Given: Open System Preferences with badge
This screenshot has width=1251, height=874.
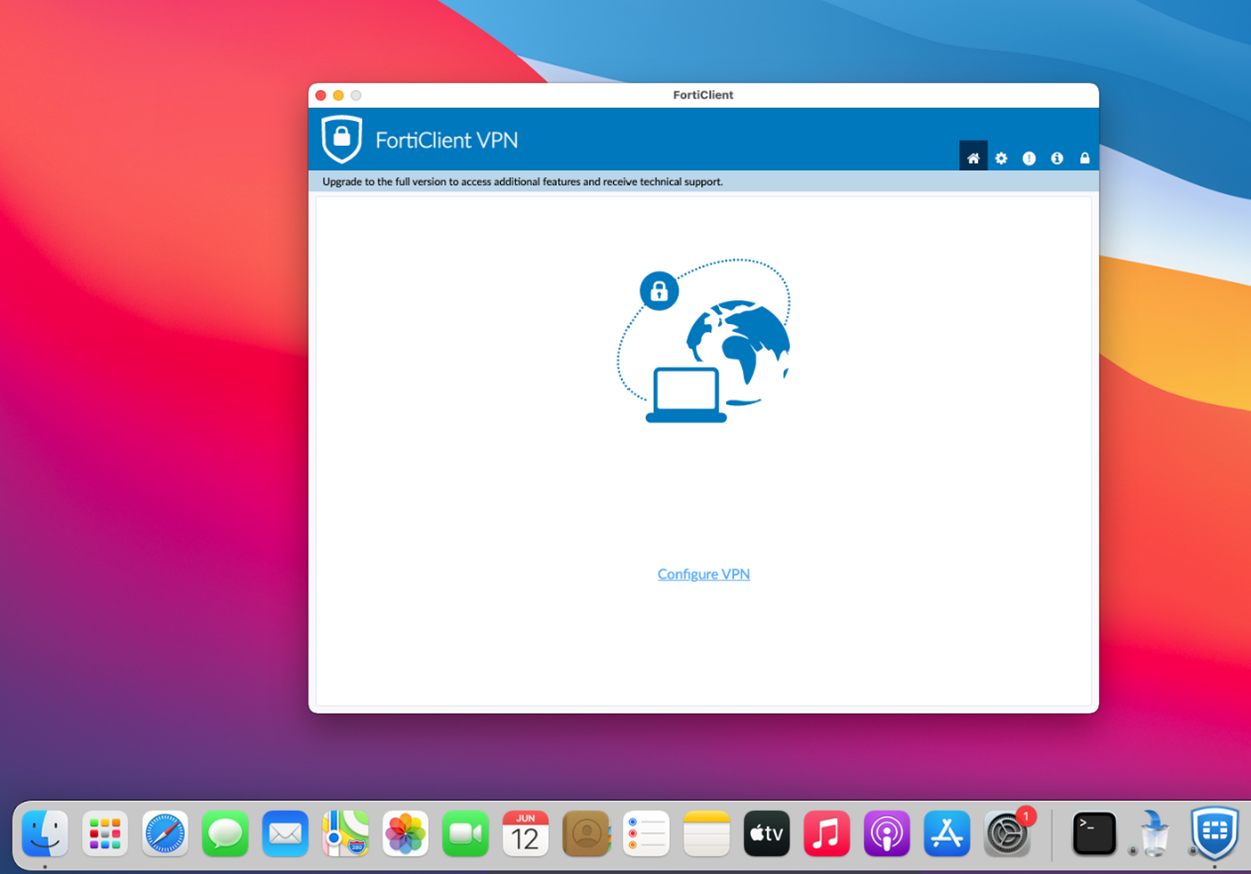Looking at the screenshot, I should coord(1007,833).
